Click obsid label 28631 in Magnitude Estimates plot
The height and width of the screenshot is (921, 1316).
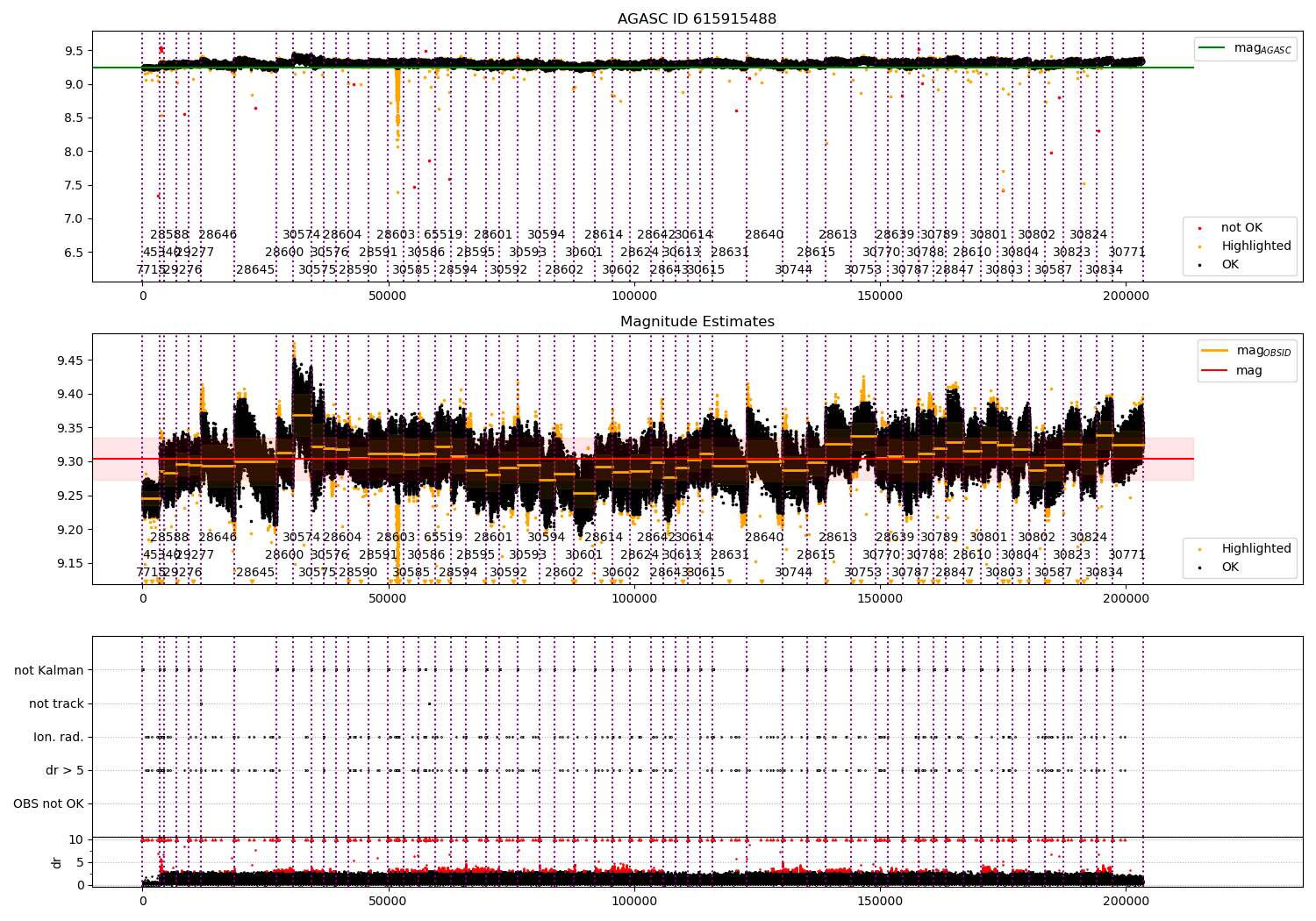tap(730, 555)
